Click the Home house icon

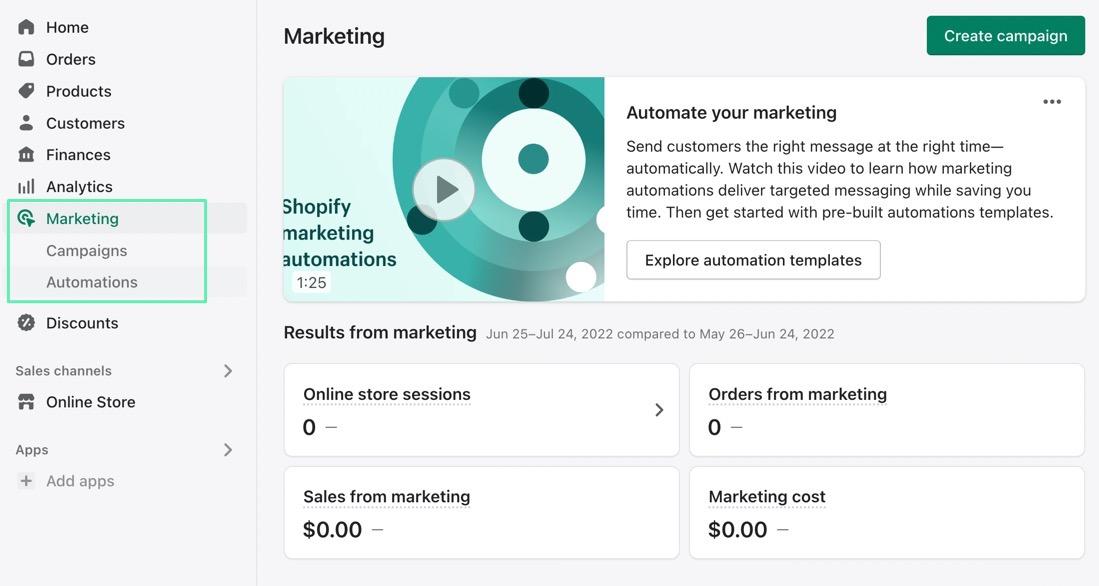coord(26,27)
